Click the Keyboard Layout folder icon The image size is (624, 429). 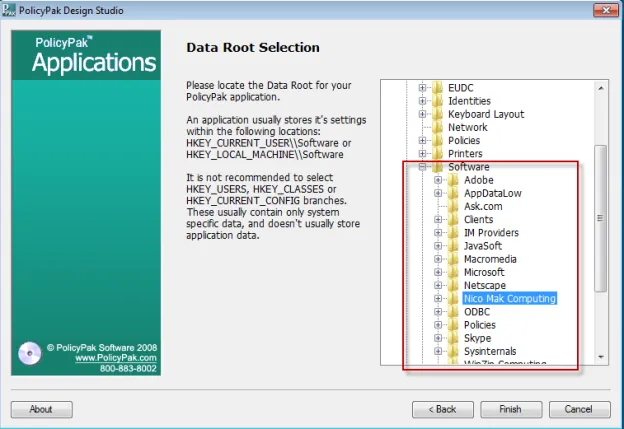pyautogui.click(x=437, y=114)
